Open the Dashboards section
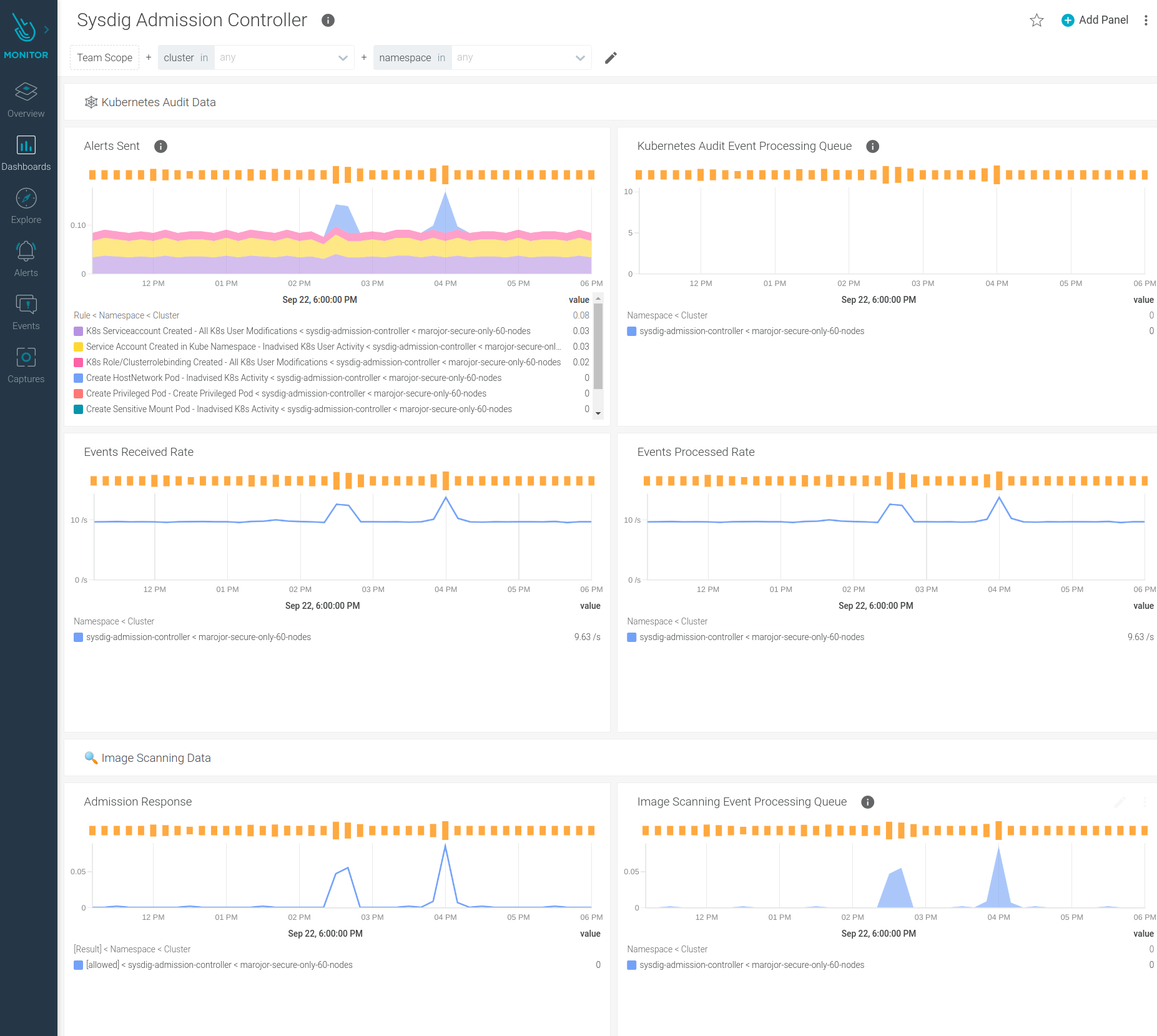Image resolution: width=1157 pixels, height=1036 pixels. point(26,153)
